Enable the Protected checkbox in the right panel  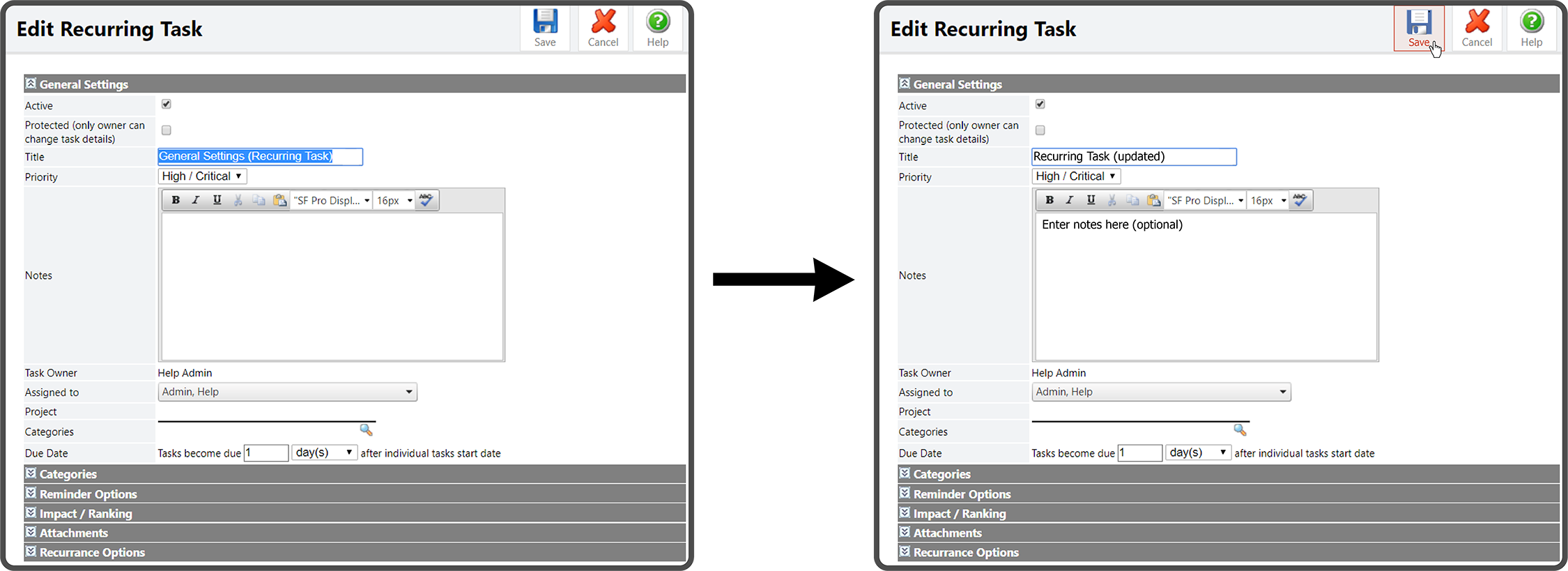(1040, 130)
